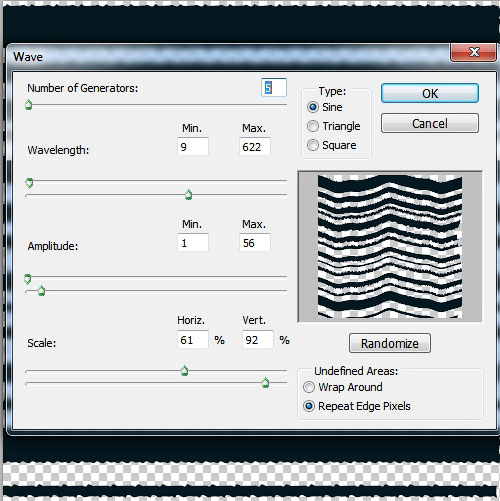Click the Amplitude Max field showing 56
The width and height of the screenshot is (500, 501).
pos(255,243)
